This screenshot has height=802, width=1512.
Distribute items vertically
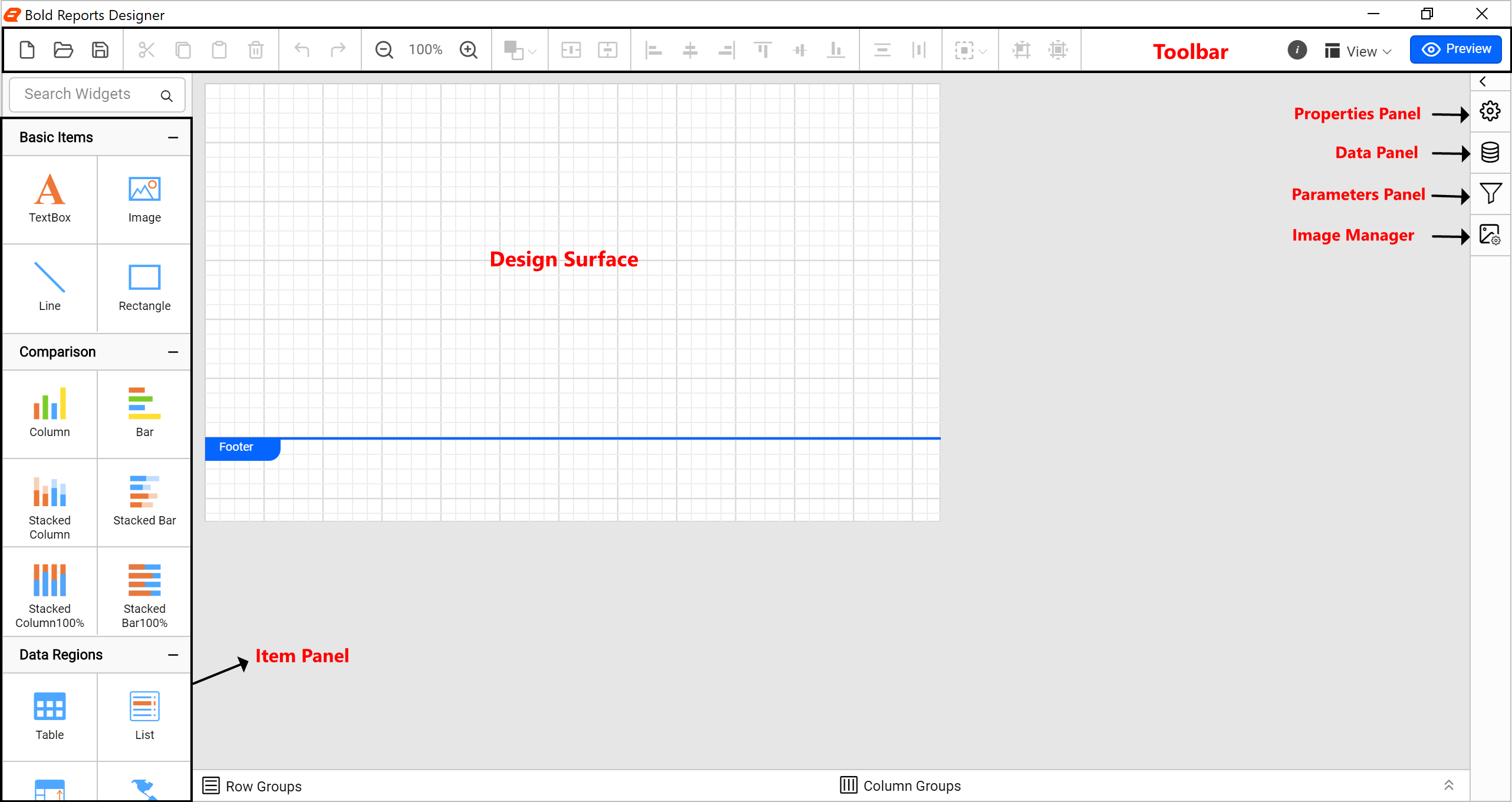coord(882,50)
